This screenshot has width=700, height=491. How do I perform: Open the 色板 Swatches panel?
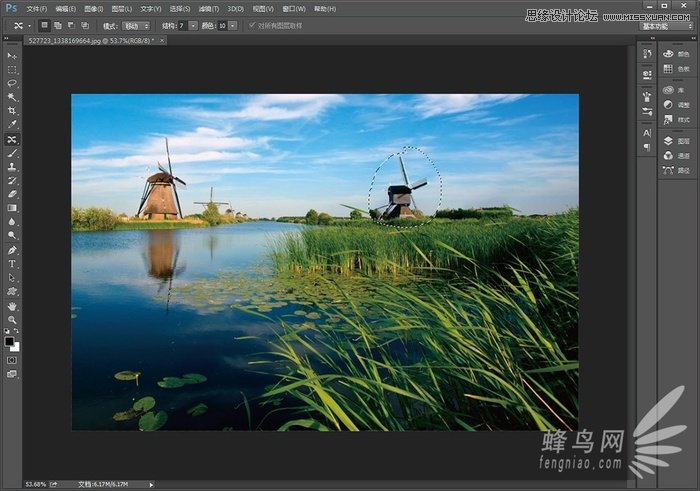(676, 69)
